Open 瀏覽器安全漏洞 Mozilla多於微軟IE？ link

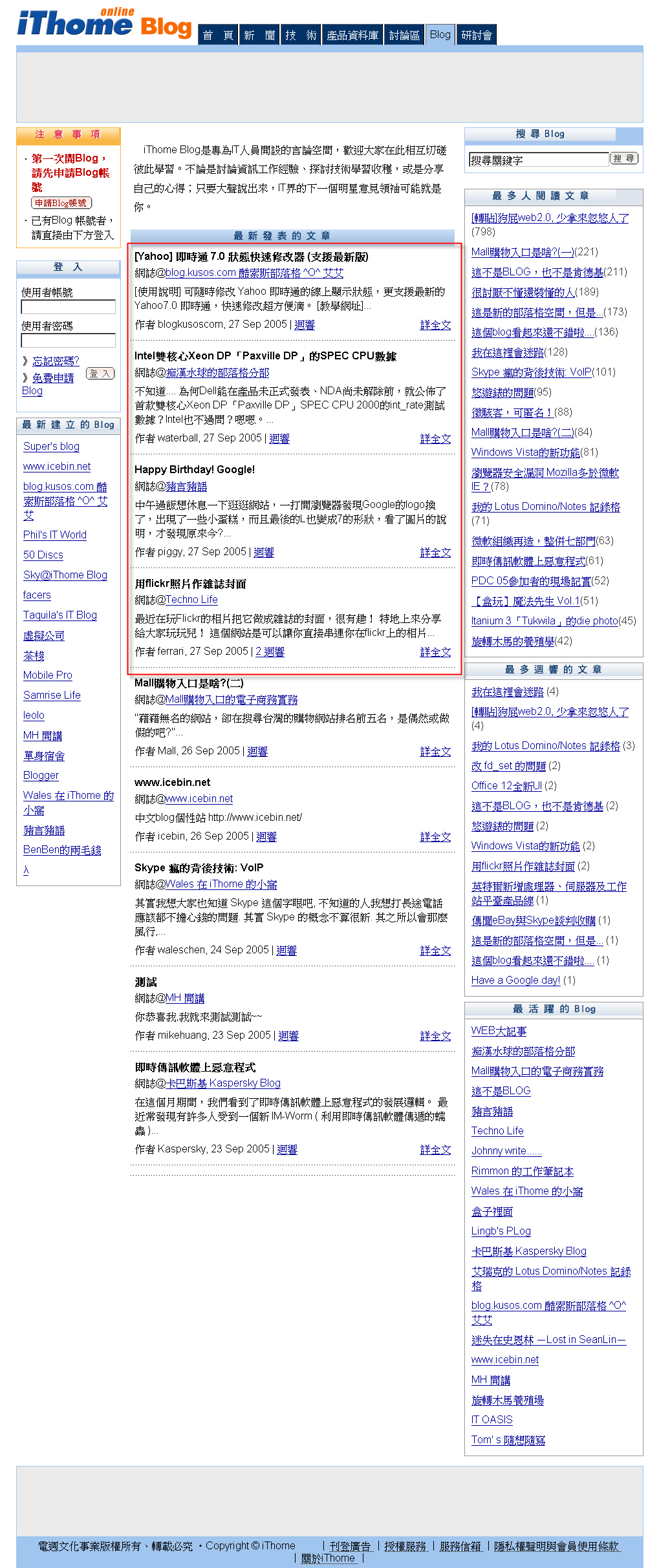click(x=545, y=479)
